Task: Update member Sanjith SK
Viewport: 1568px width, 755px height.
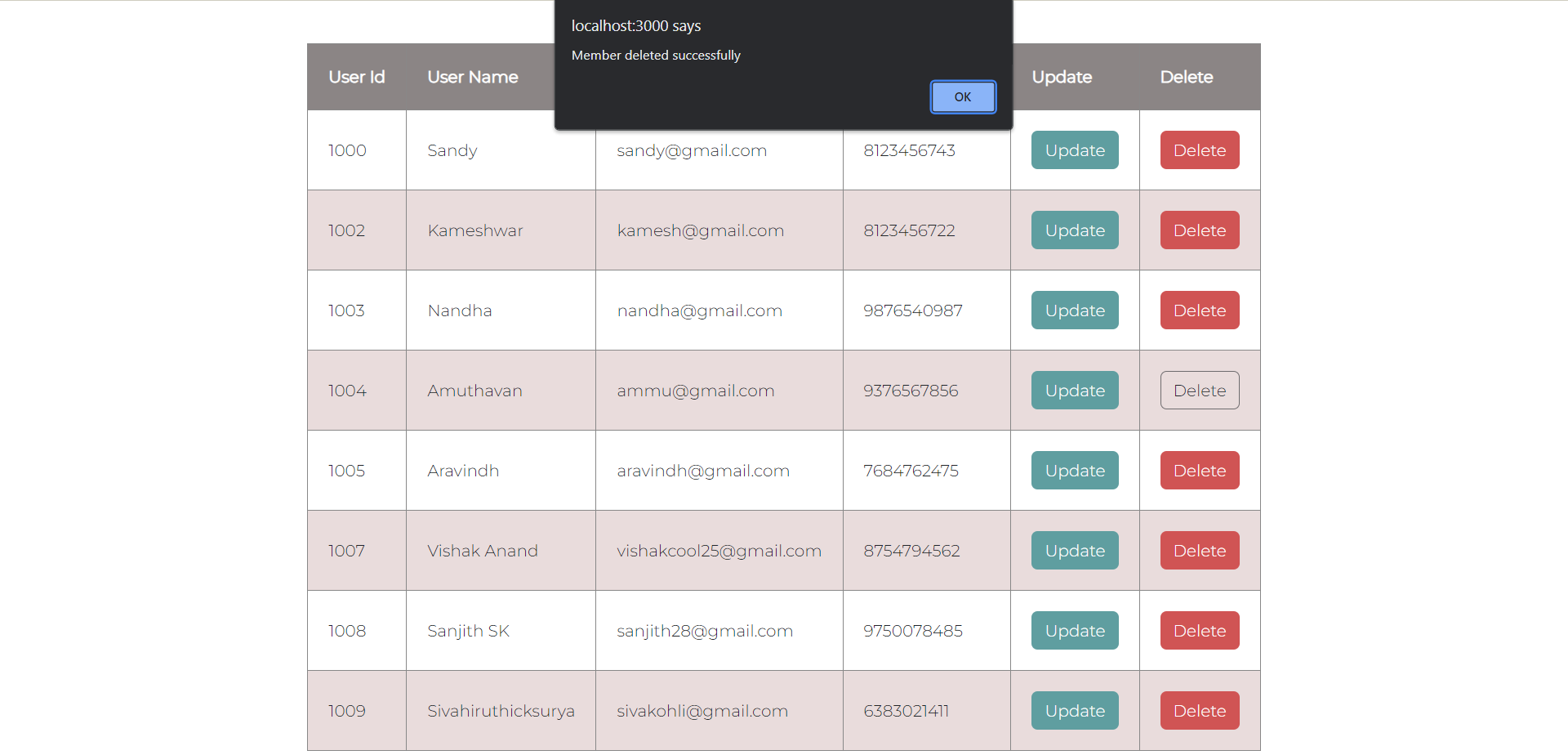Action: click(1074, 630)
